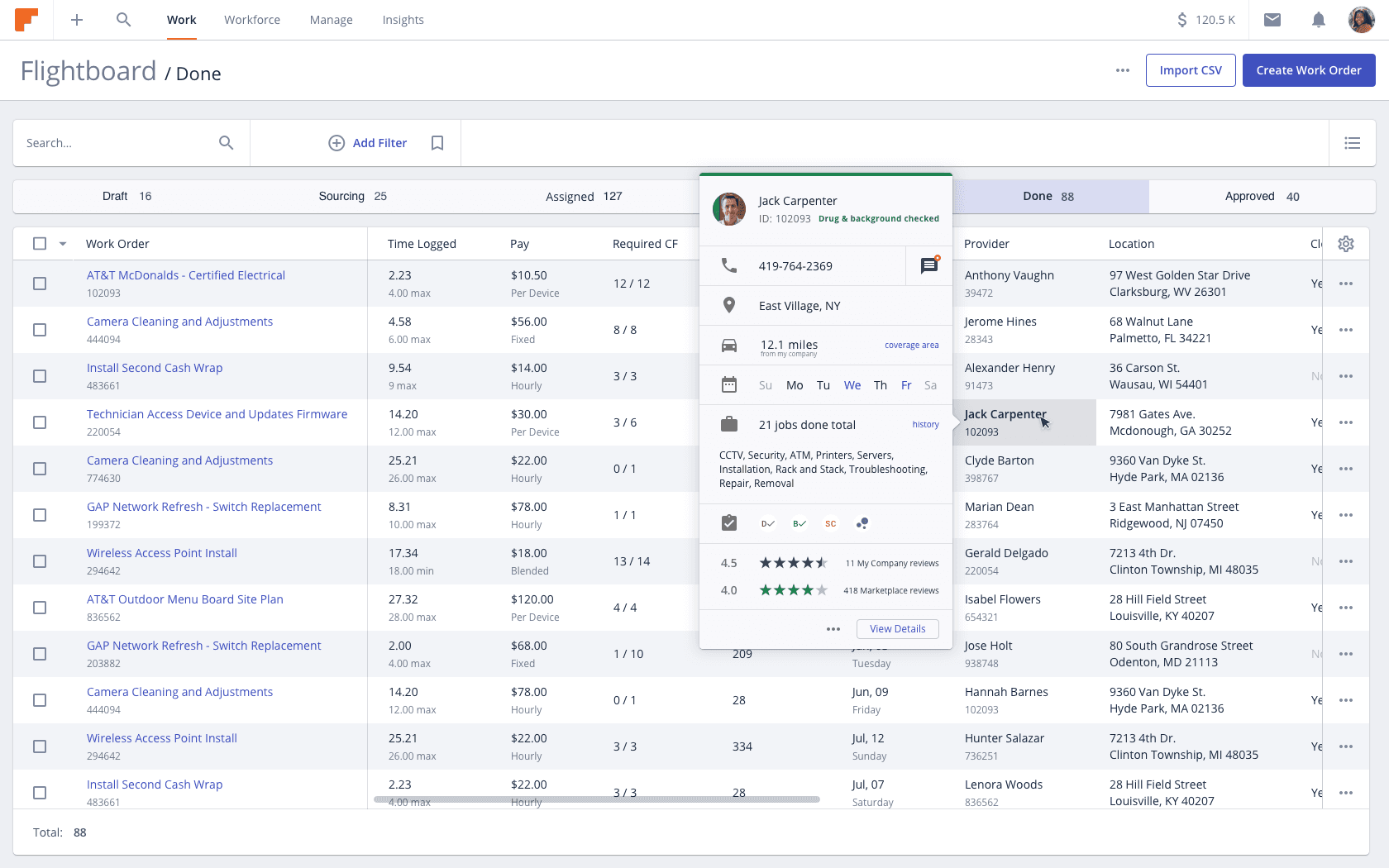Switch to the Draft tab
1389x868 pixels.
[126, 196]
